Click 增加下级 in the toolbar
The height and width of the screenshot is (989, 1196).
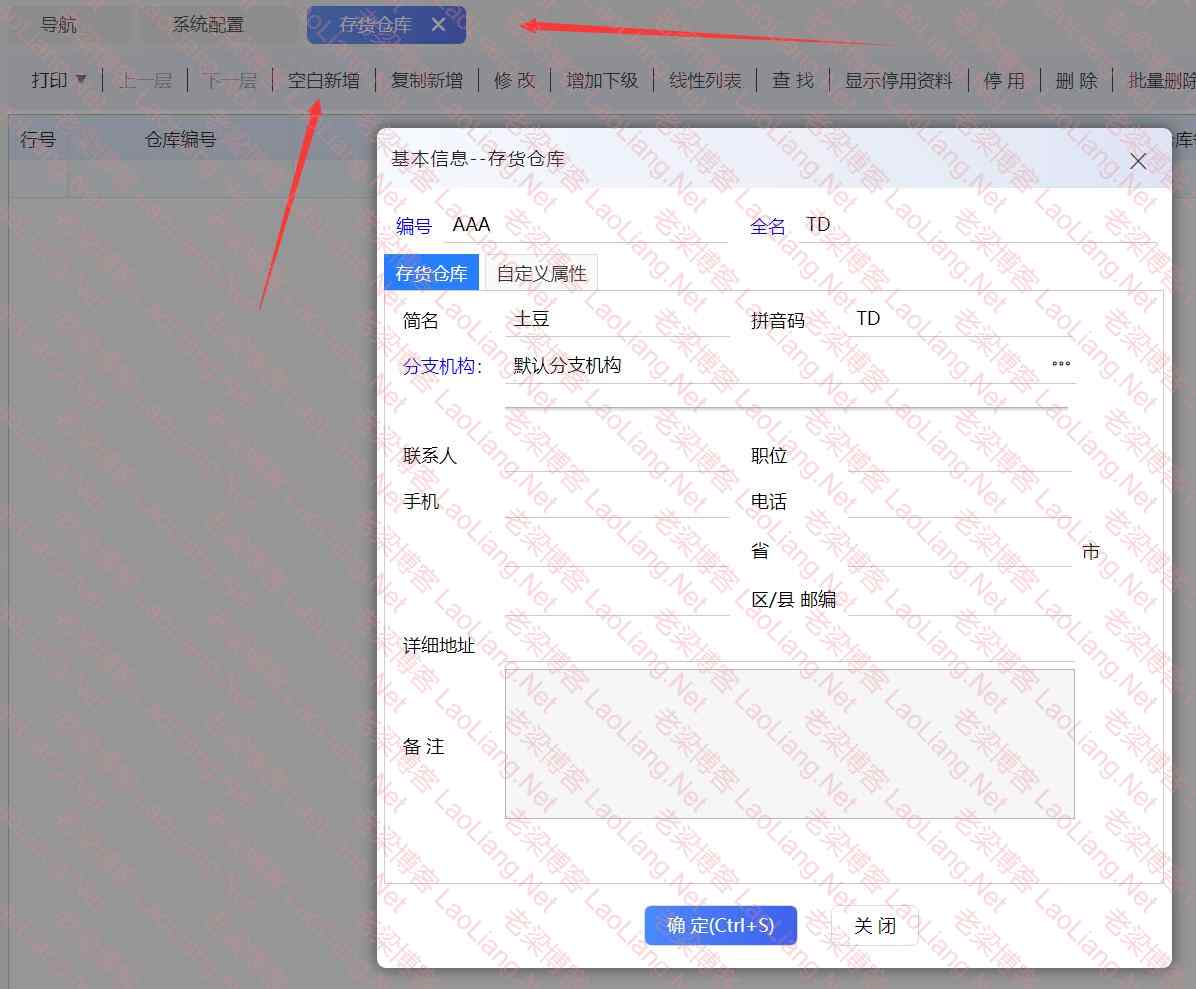601,81
